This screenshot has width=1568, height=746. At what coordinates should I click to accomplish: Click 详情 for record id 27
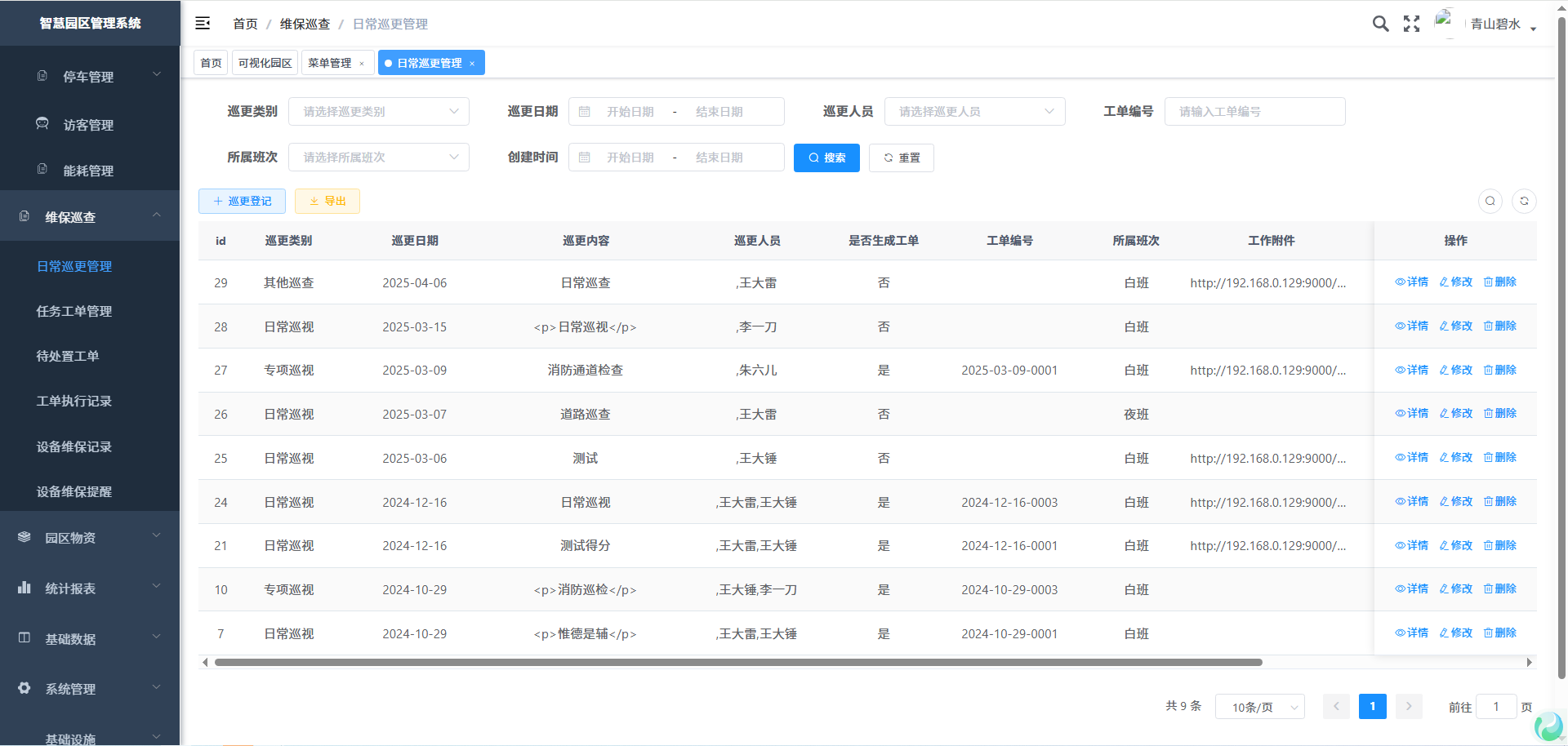[x=1412, y=370]
